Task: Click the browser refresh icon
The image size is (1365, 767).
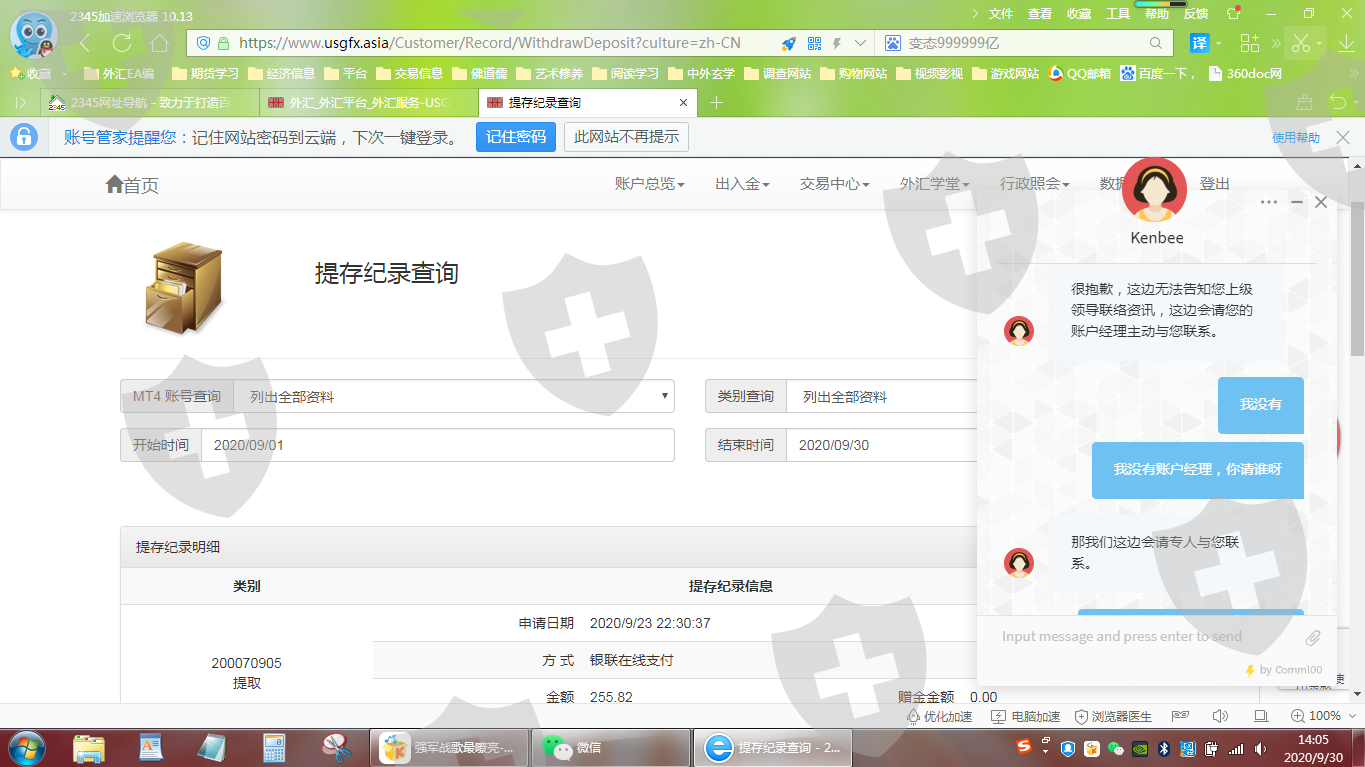Action: tap(122, 43)
